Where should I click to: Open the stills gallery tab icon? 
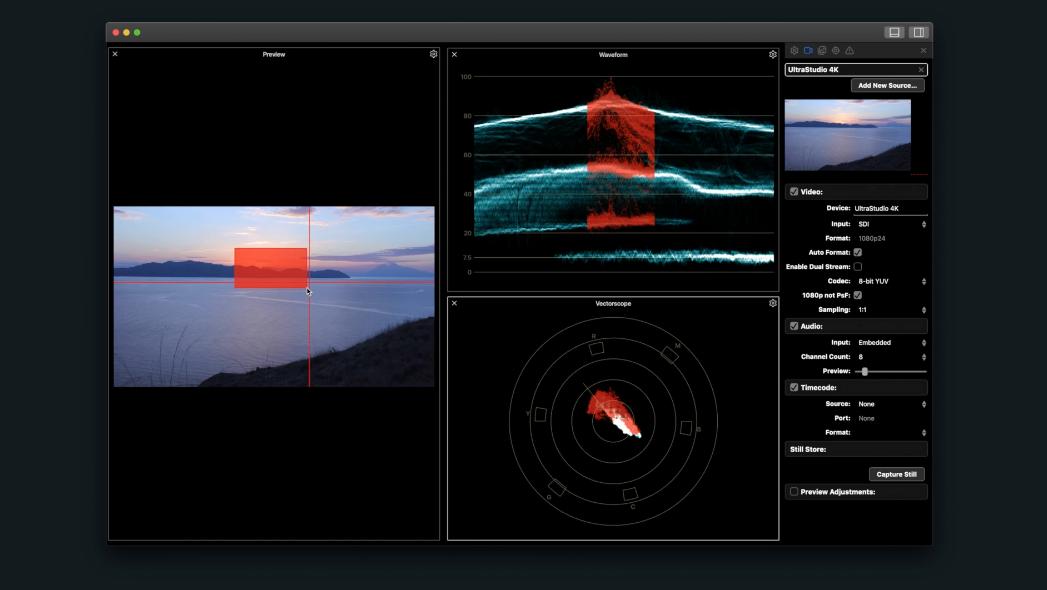(x=822, y=50)
